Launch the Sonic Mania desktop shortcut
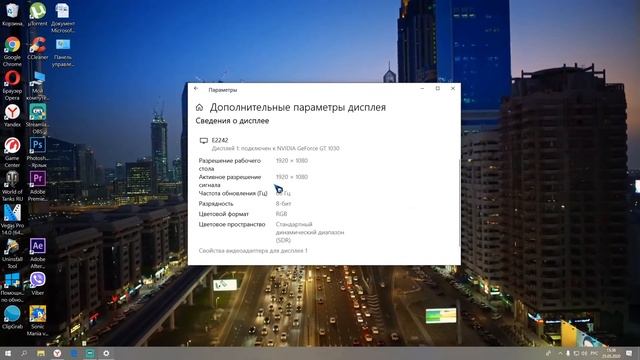Viewport: 640px width, 360px height. coord(38,321)
